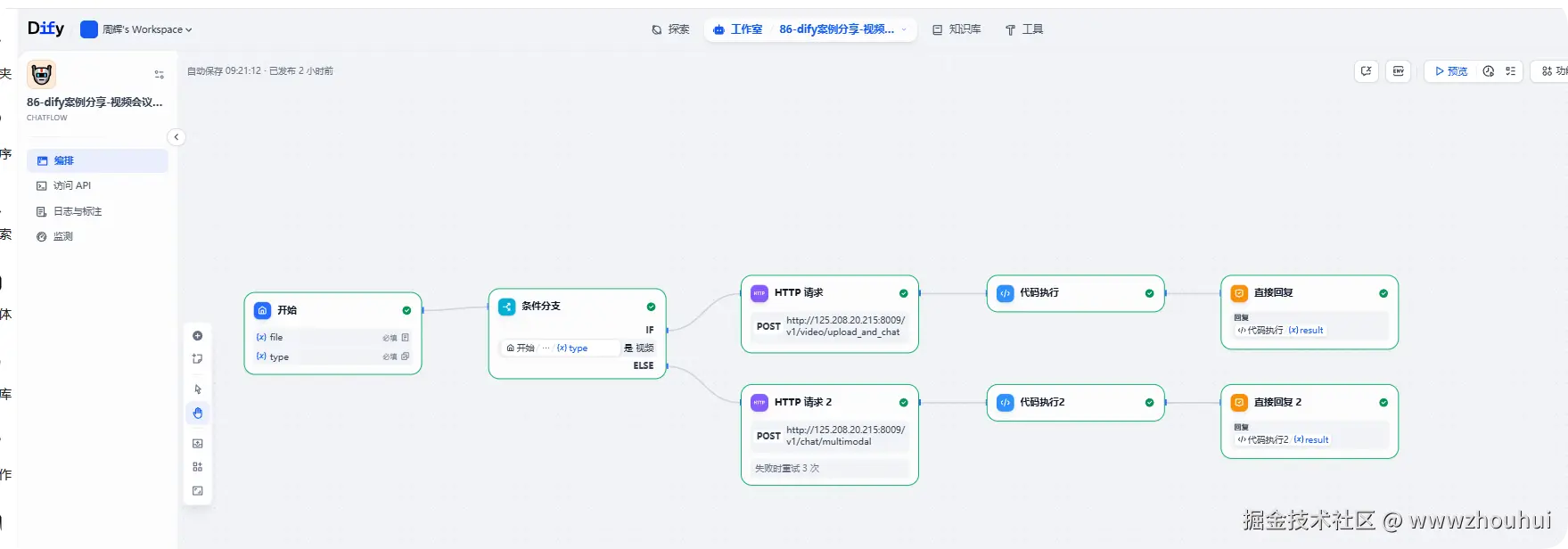
Task: Activate the hand pan tool
Action: (198, 414)
